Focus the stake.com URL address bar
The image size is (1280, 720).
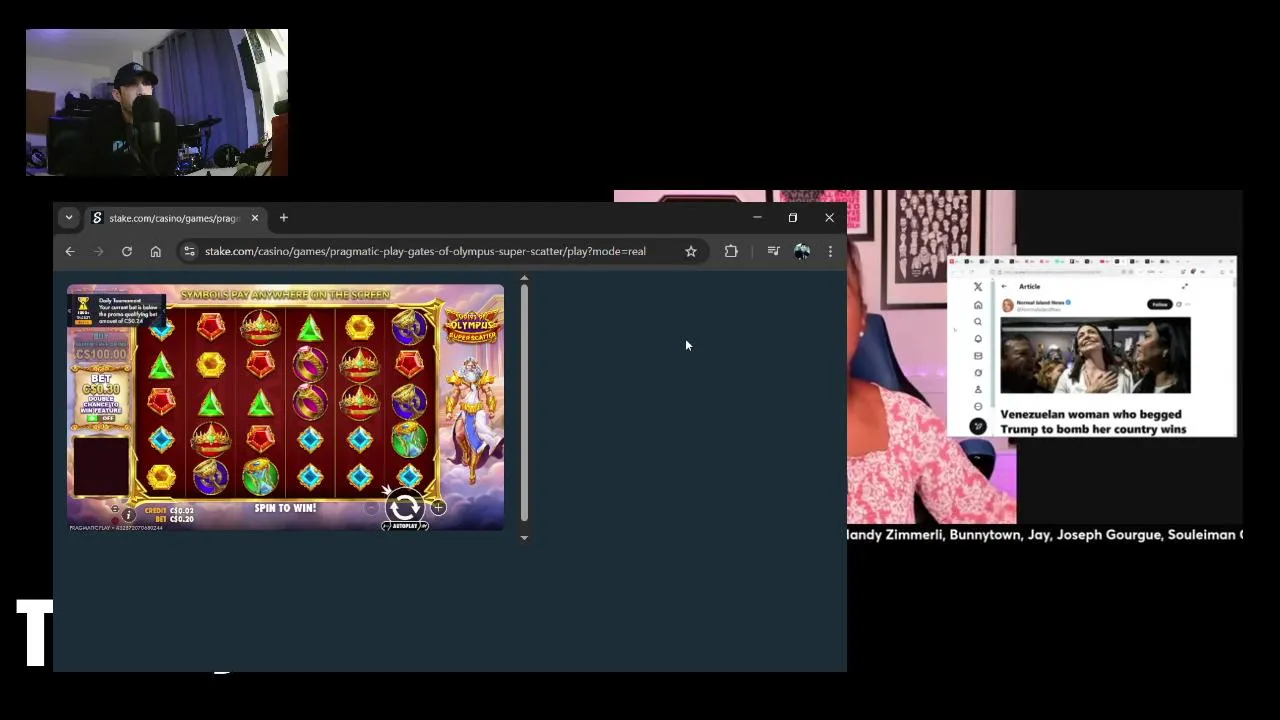425,251
